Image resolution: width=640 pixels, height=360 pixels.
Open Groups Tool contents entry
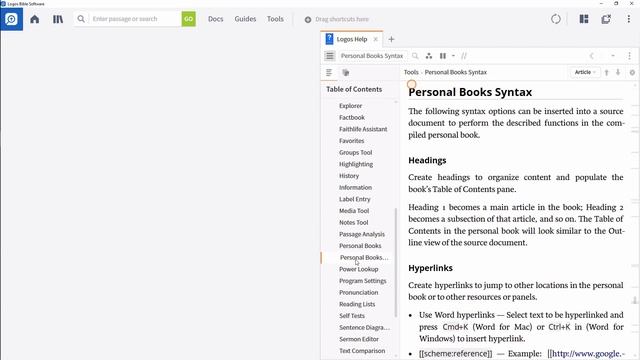click(x=356, y=153)
